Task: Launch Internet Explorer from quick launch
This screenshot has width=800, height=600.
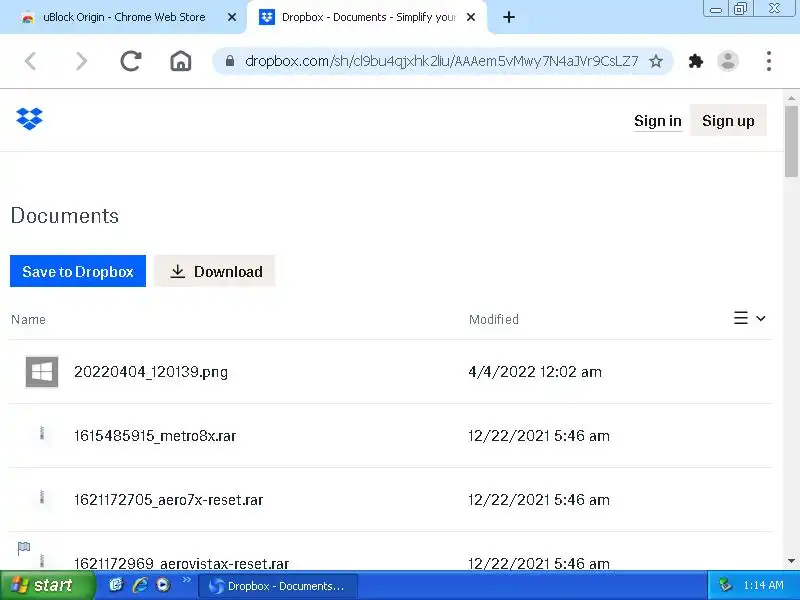Action: pos(140,585)
